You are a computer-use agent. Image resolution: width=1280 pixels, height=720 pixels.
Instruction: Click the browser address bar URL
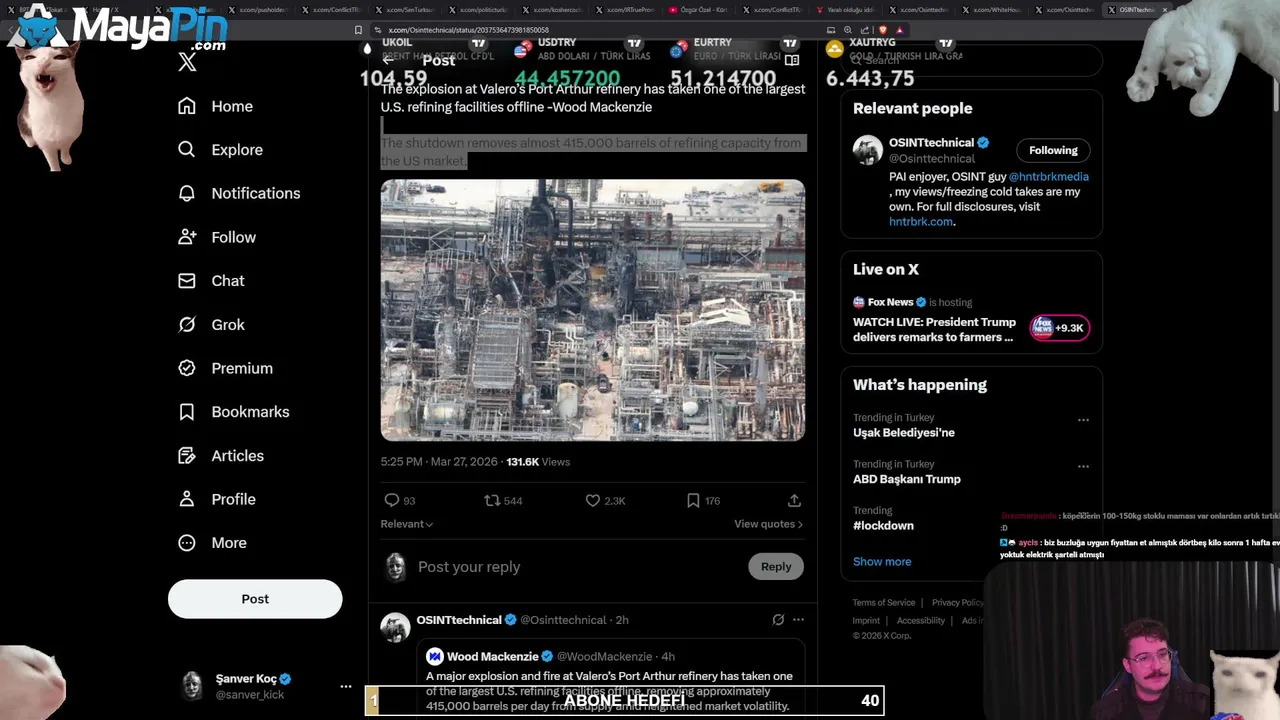click(x=468, y=30)
